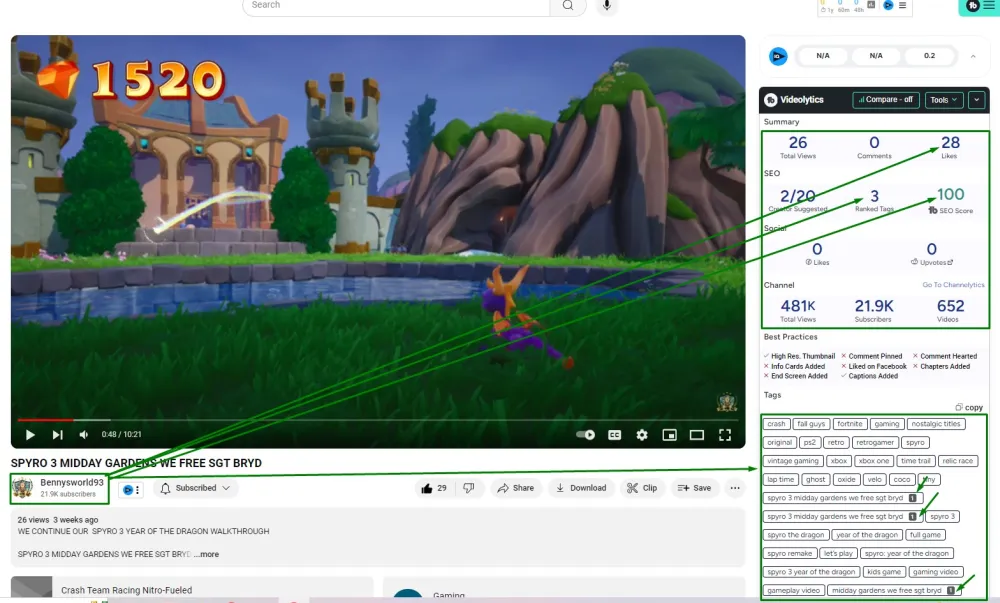This screenshot has width=1000, height=603.
Task: Select the 'nostalgic titles' tag
Action: click(936, 424)
